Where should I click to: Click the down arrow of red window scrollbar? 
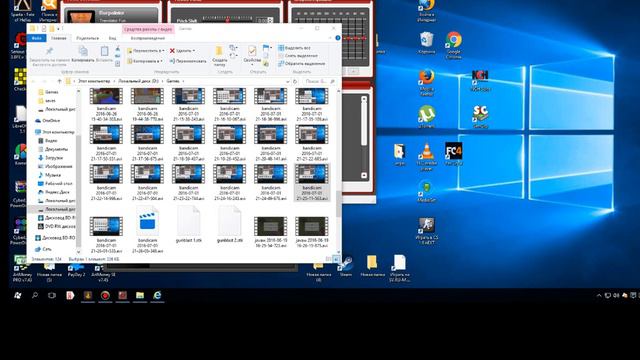pyautogui.click(x=364, y=176)
